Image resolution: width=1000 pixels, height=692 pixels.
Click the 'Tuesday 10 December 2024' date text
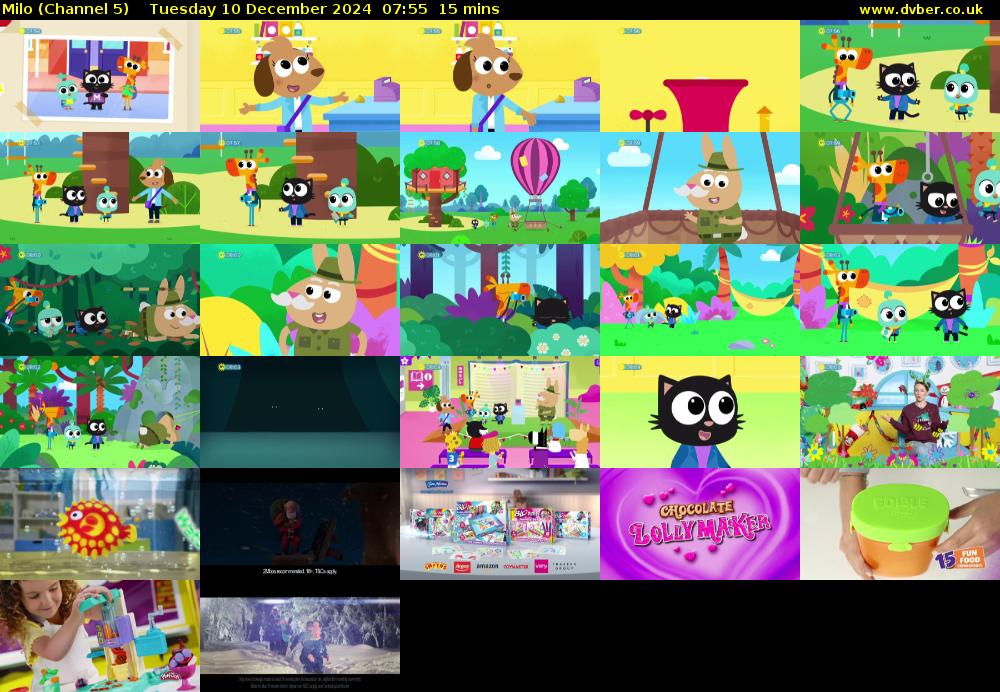[260, 9]
